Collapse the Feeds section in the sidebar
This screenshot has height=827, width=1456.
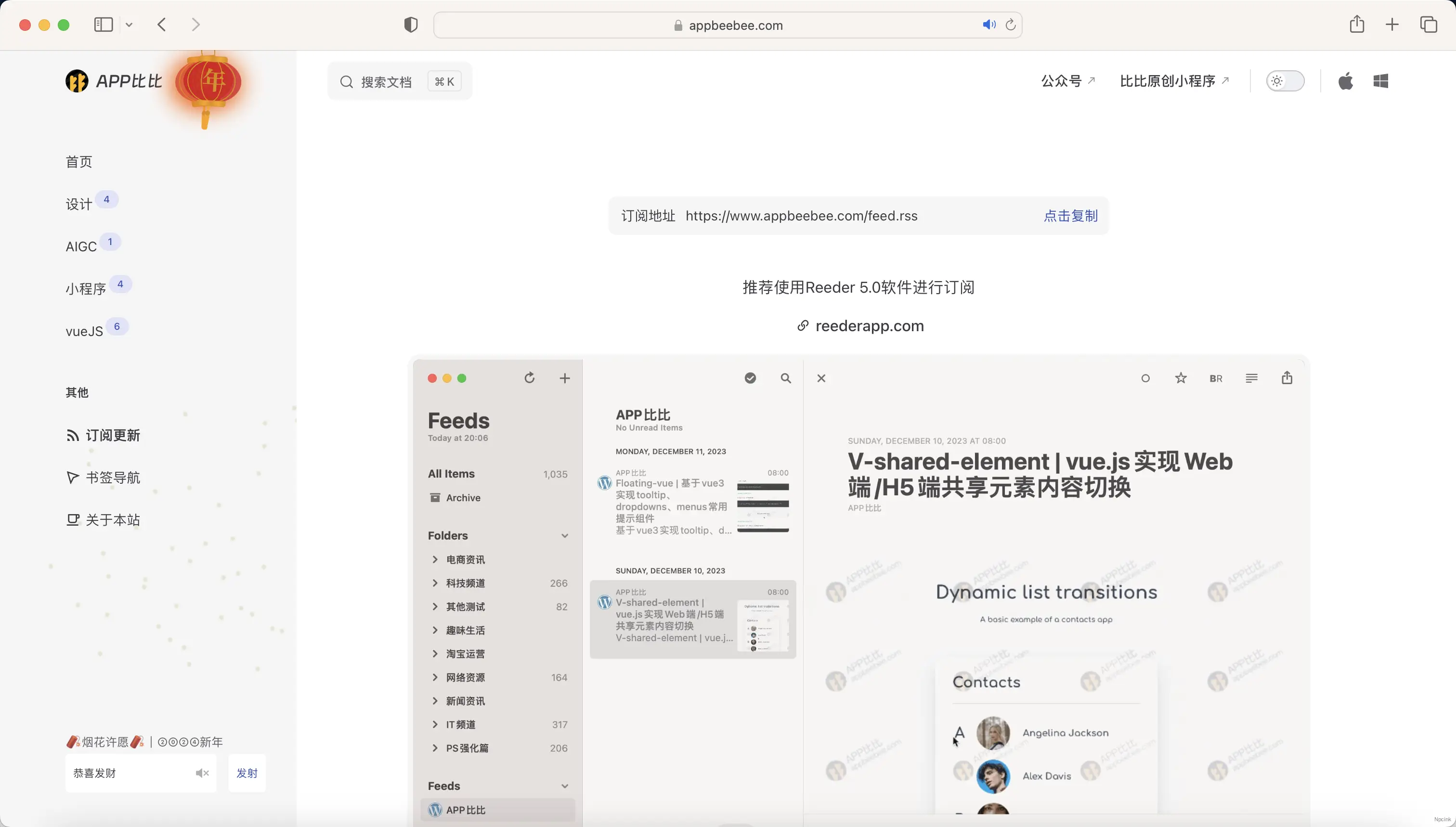point(565,786)
